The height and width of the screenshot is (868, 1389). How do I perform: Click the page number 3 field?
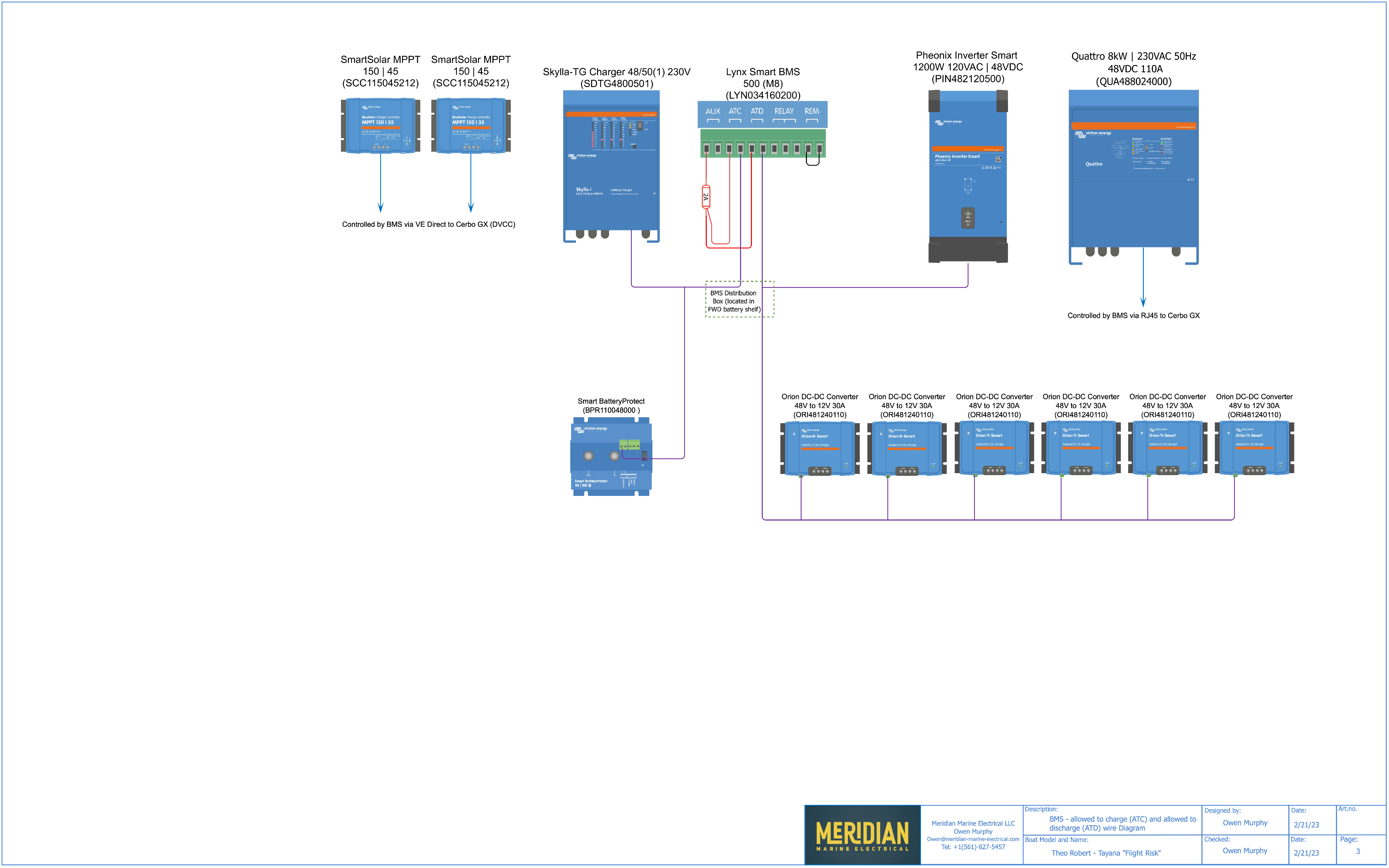coord(1357,852)
